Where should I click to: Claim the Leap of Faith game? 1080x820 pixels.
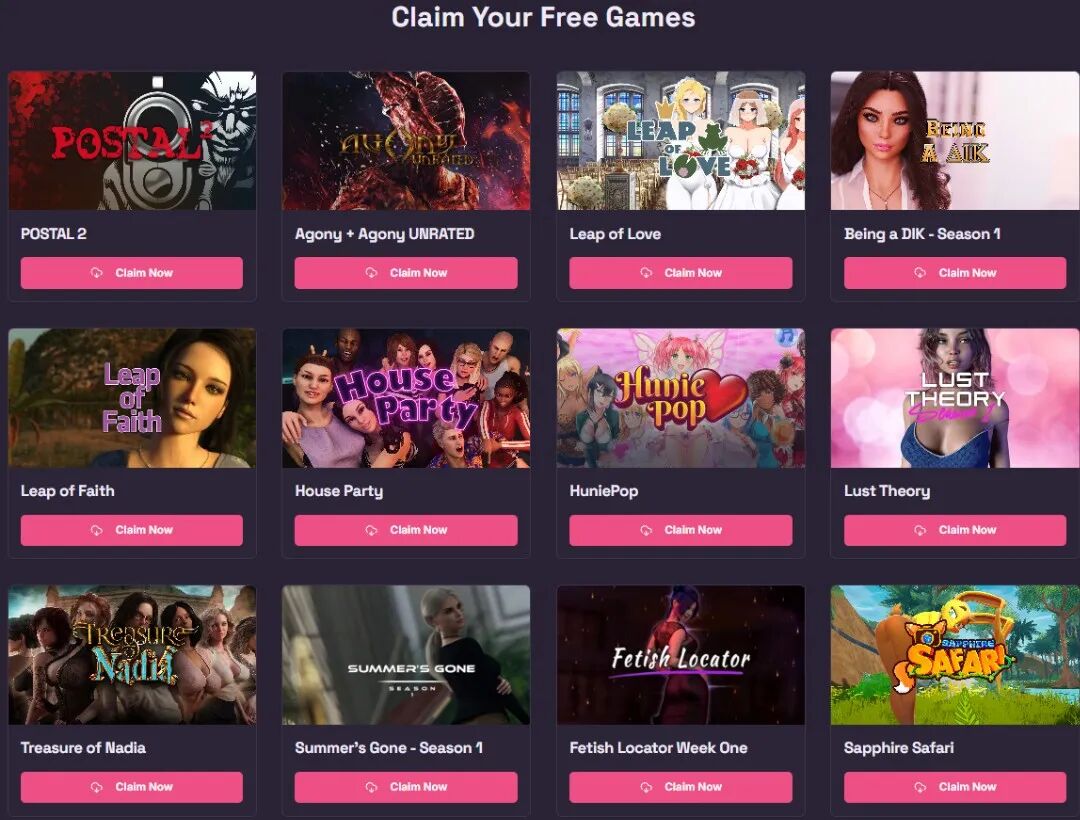(132, 530)
